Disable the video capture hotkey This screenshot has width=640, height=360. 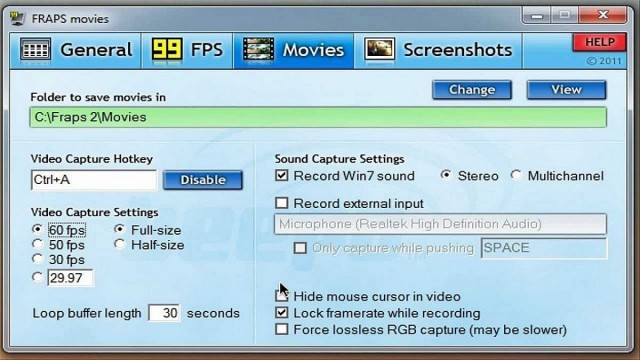pyautogui.click(x=203, y=180)
